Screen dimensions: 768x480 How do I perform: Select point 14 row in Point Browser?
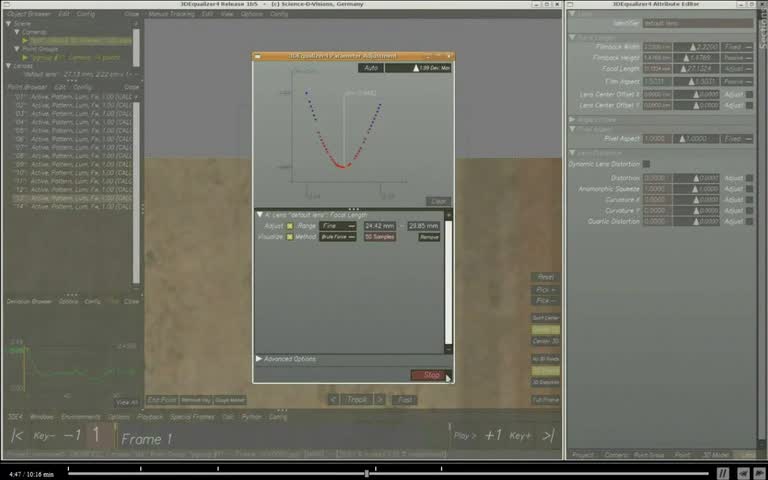click(x=72, y=207)
